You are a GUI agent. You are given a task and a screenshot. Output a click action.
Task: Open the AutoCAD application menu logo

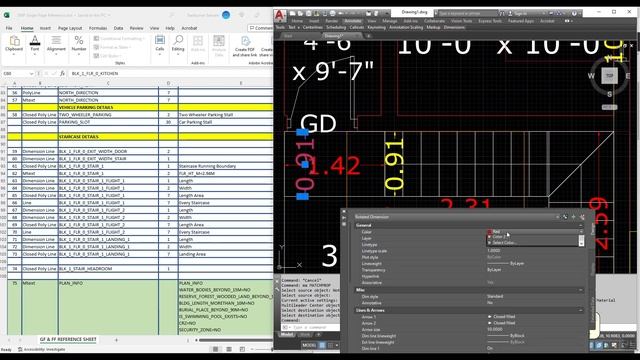pos(279,16)
